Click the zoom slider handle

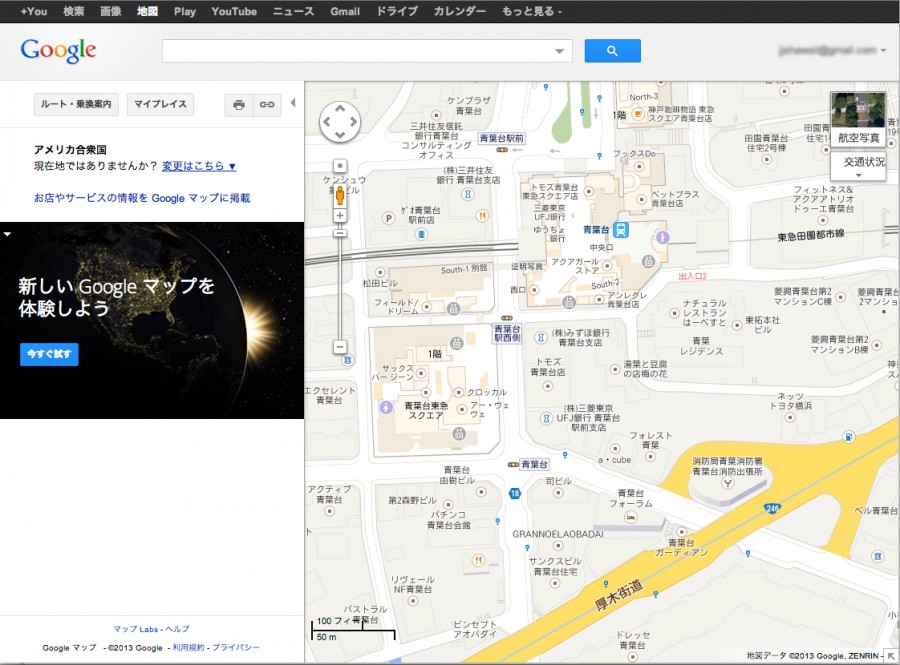click(x=340, y=233)
